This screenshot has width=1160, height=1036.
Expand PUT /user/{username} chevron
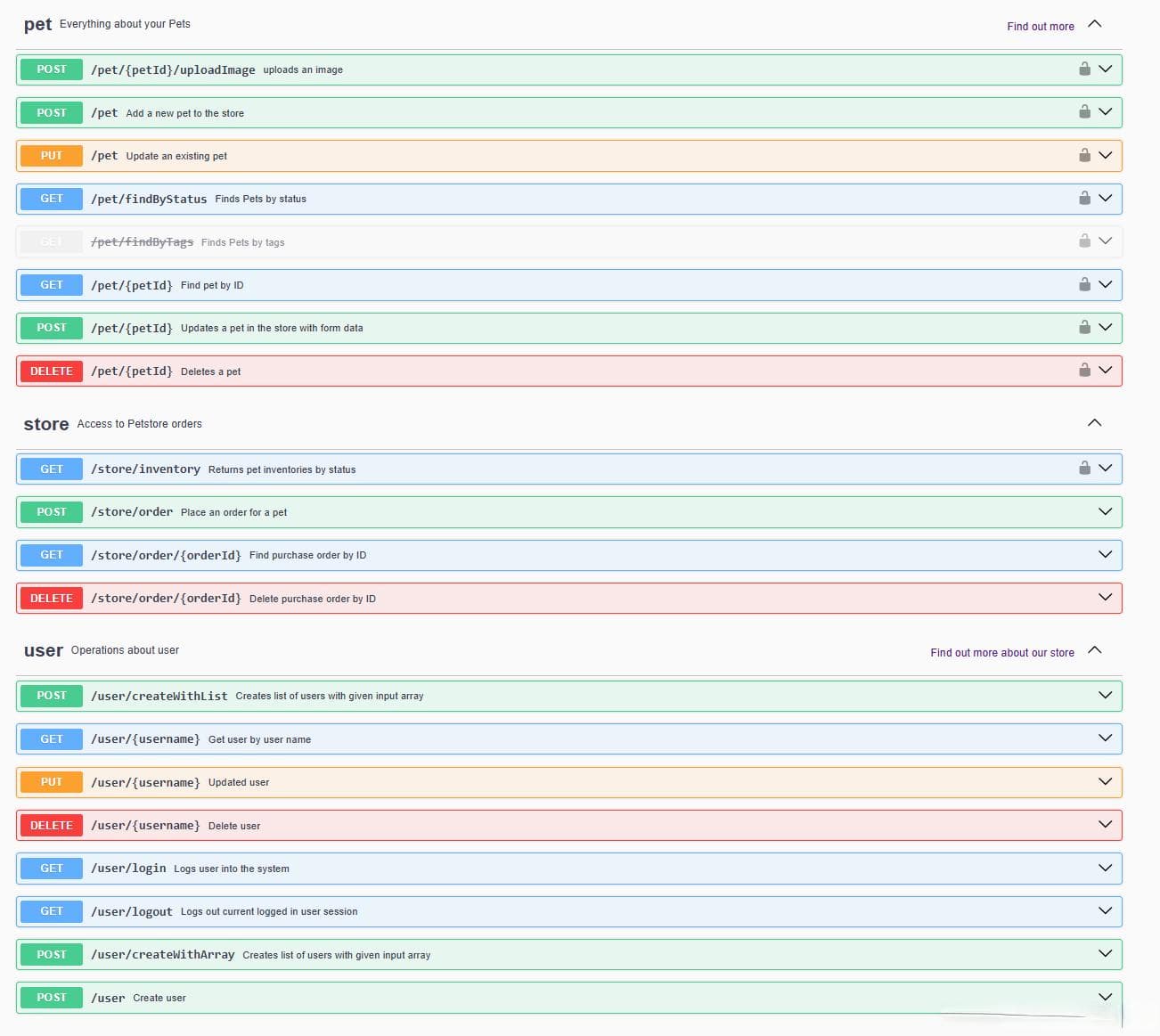(1106, 781)
